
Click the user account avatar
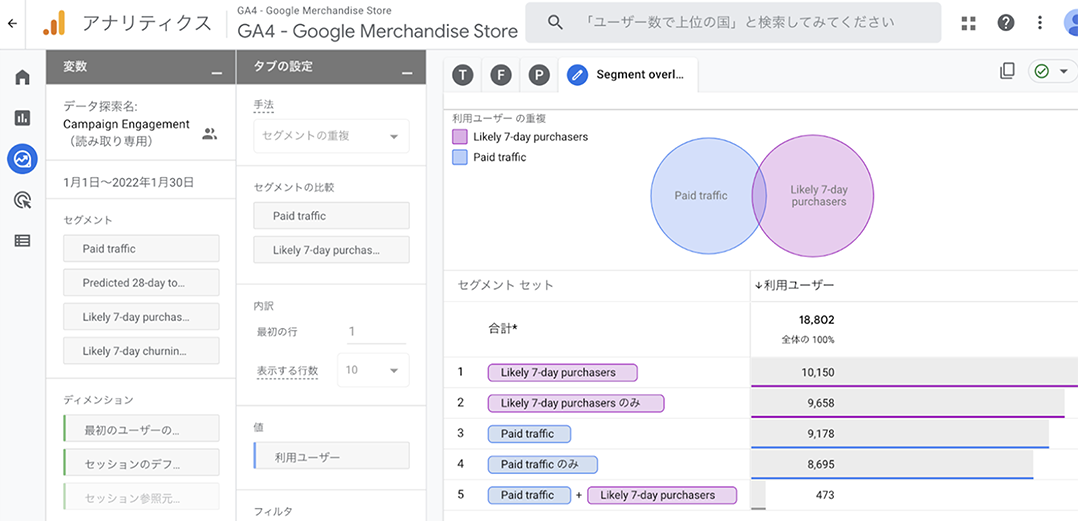1070,23
